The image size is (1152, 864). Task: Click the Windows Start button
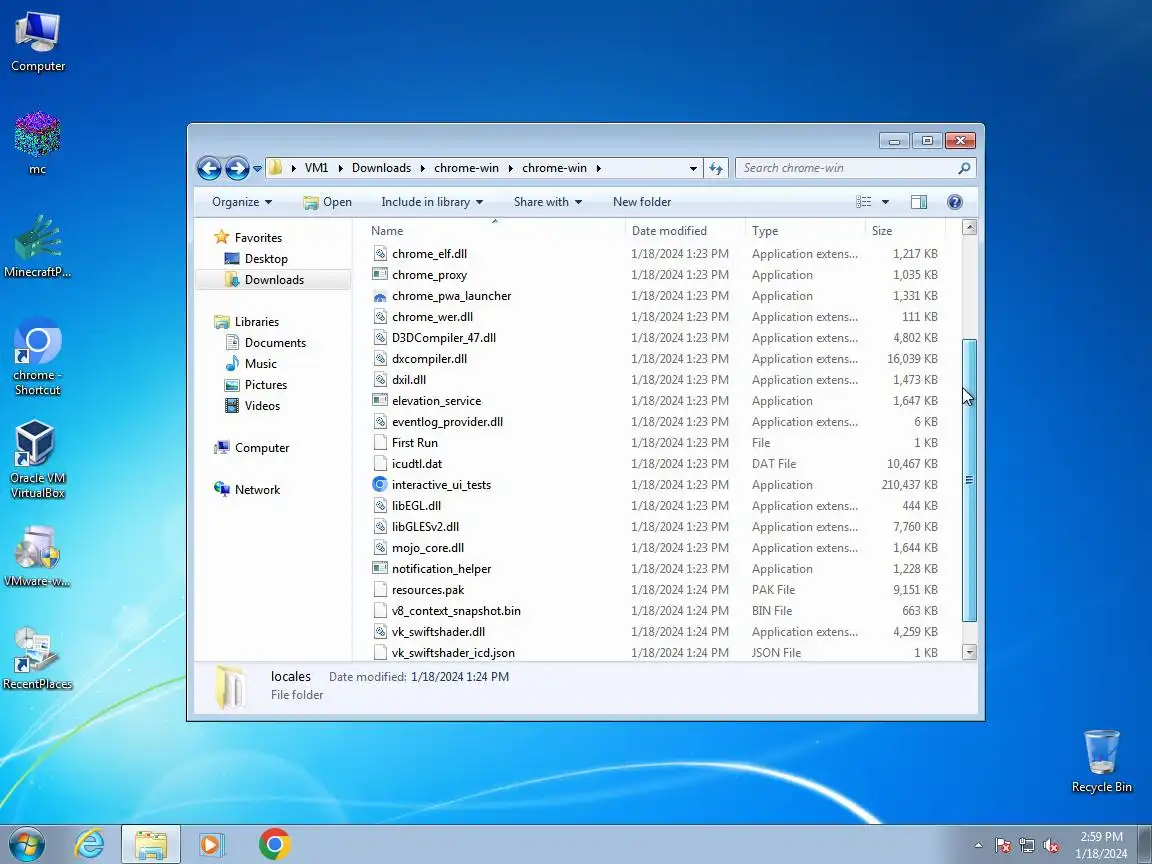26,844
